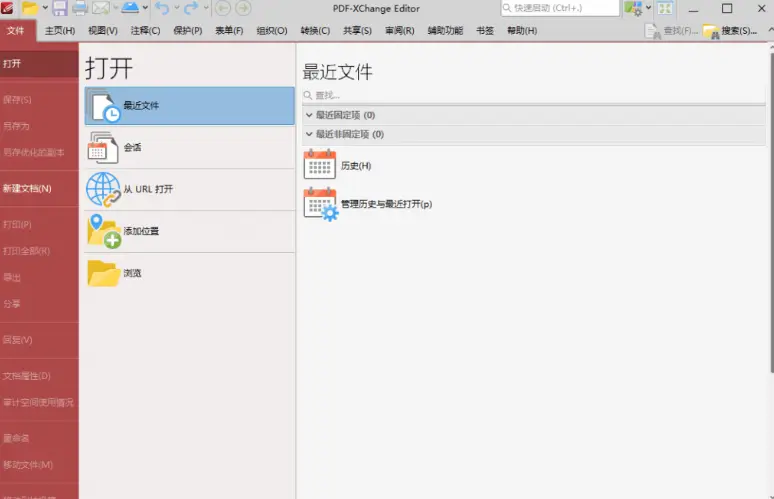Click the 查找... filter field under 最近文件
Viewport: 774px width, 499px height.
pos(534,95)
